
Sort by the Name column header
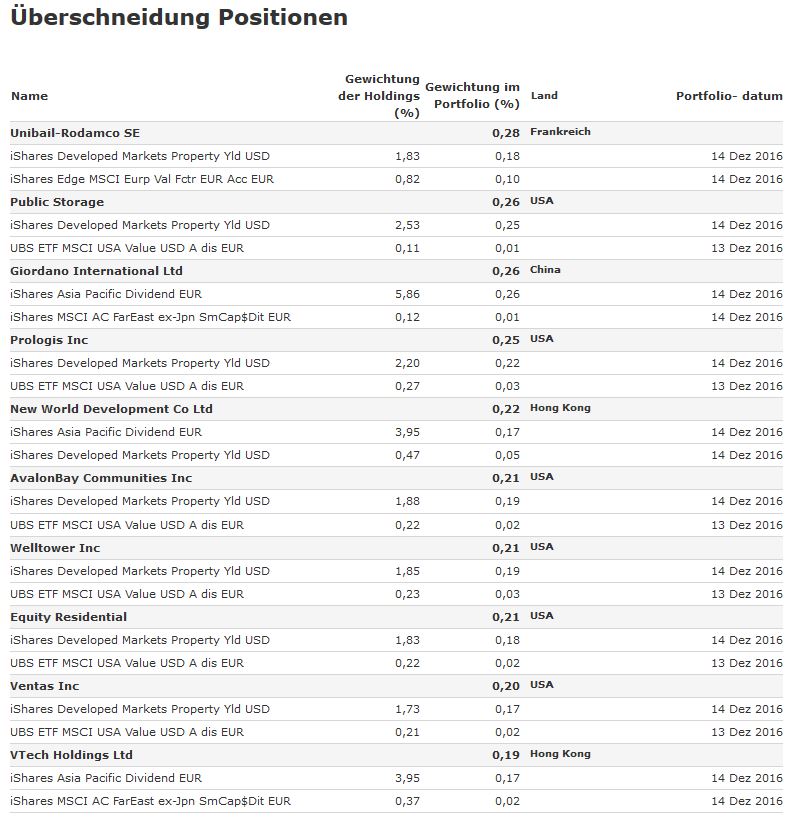pyautogui.click(x=29, y=96)
